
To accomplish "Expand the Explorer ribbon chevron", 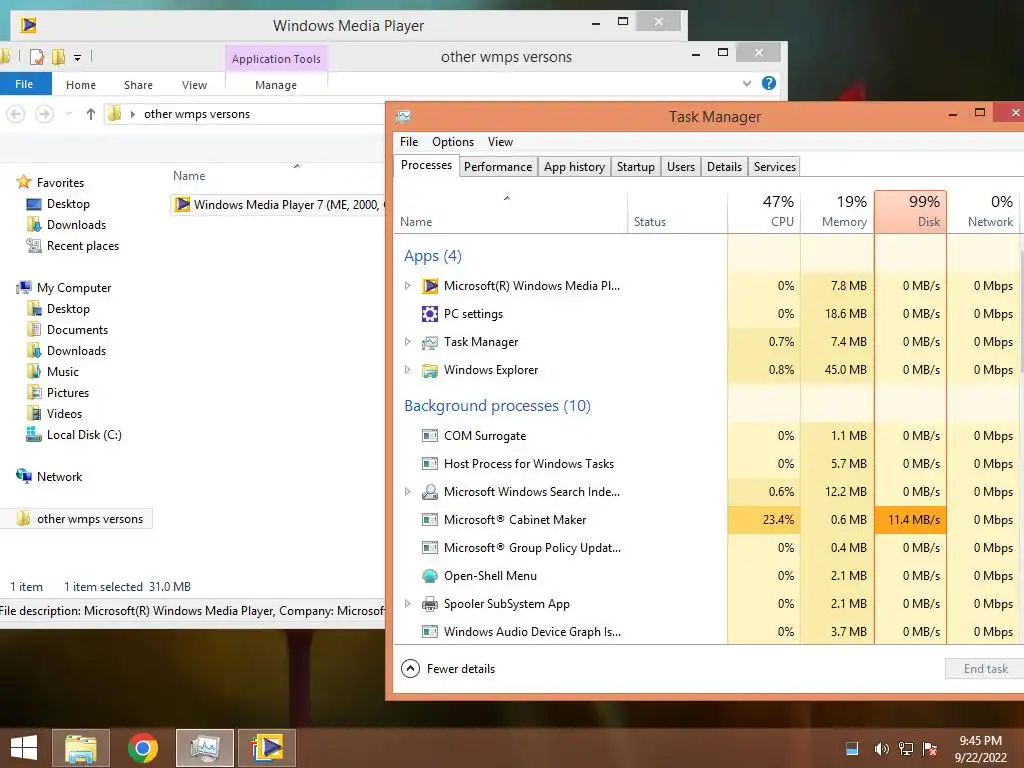I will [x=747, y=84].
